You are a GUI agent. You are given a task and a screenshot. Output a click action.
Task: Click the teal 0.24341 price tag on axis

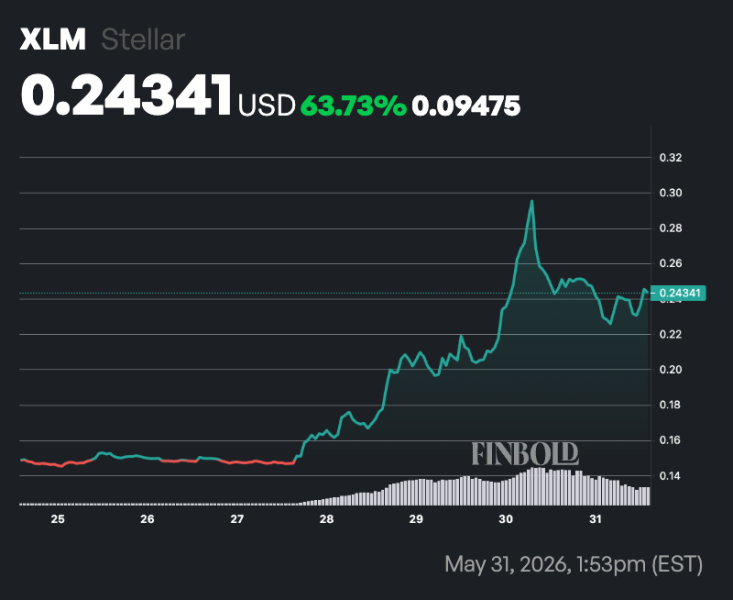point(679,293)
